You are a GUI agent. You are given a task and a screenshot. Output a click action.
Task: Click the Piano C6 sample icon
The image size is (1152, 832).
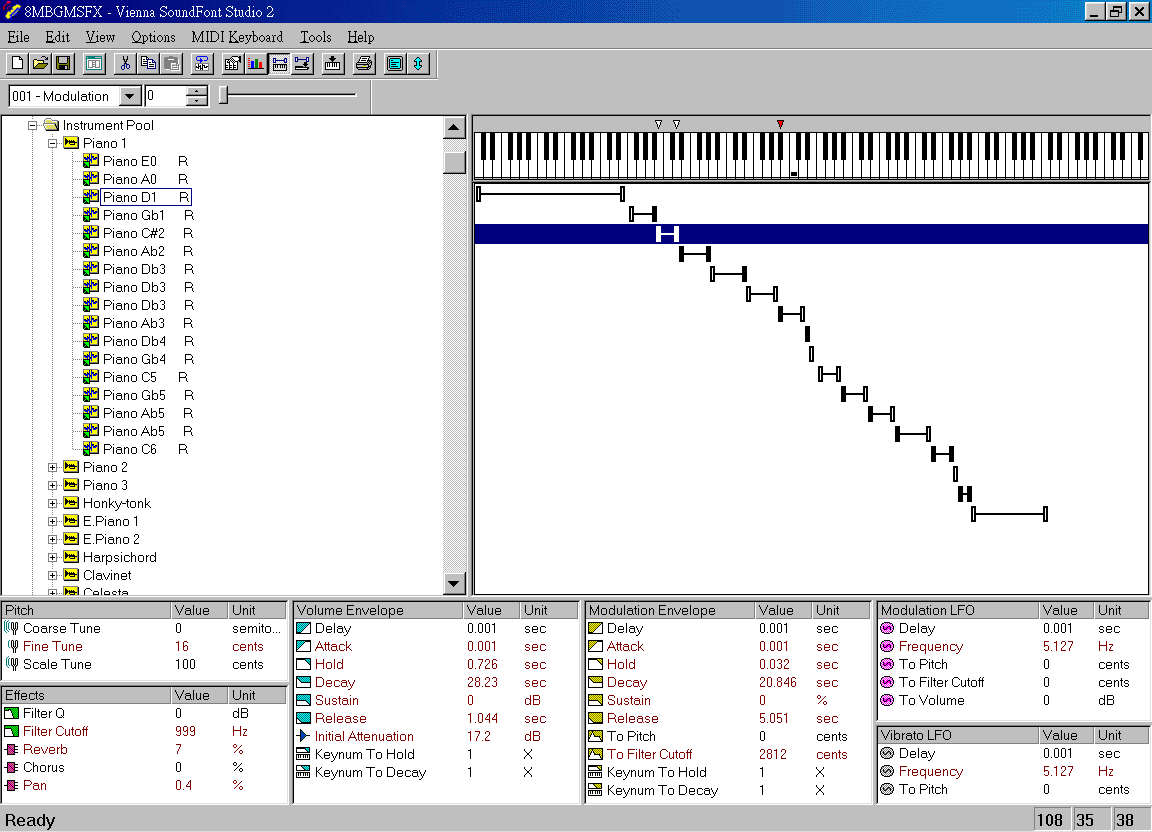pyautogui.click(x=91, y=448)
